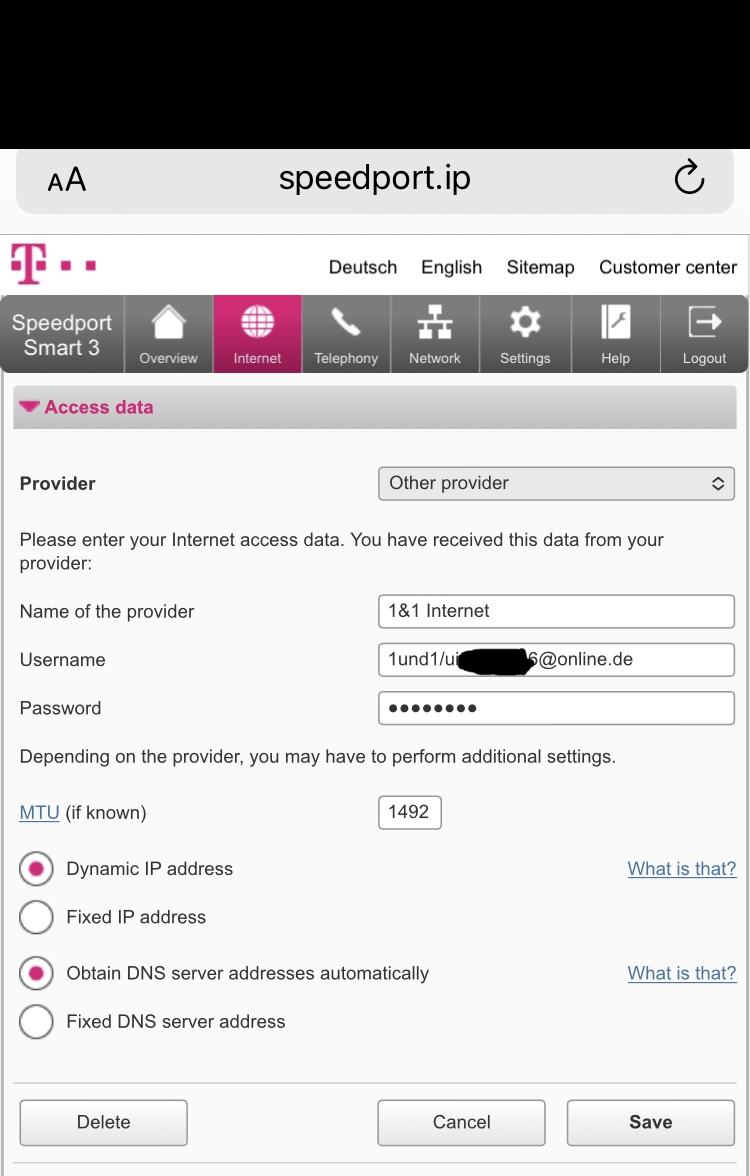Open the Overview house icon
Screen dimensions: 750x1176
(168, 323)
